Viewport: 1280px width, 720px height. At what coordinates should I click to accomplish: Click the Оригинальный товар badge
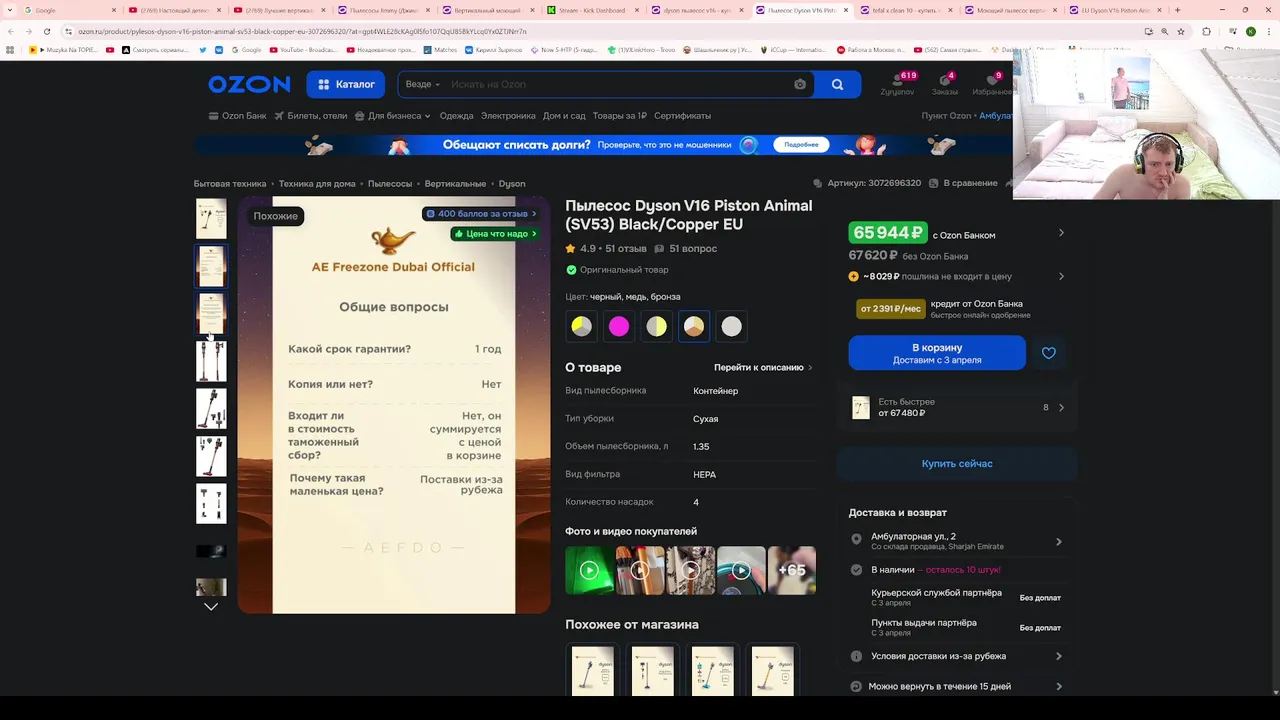pos(617,270)
